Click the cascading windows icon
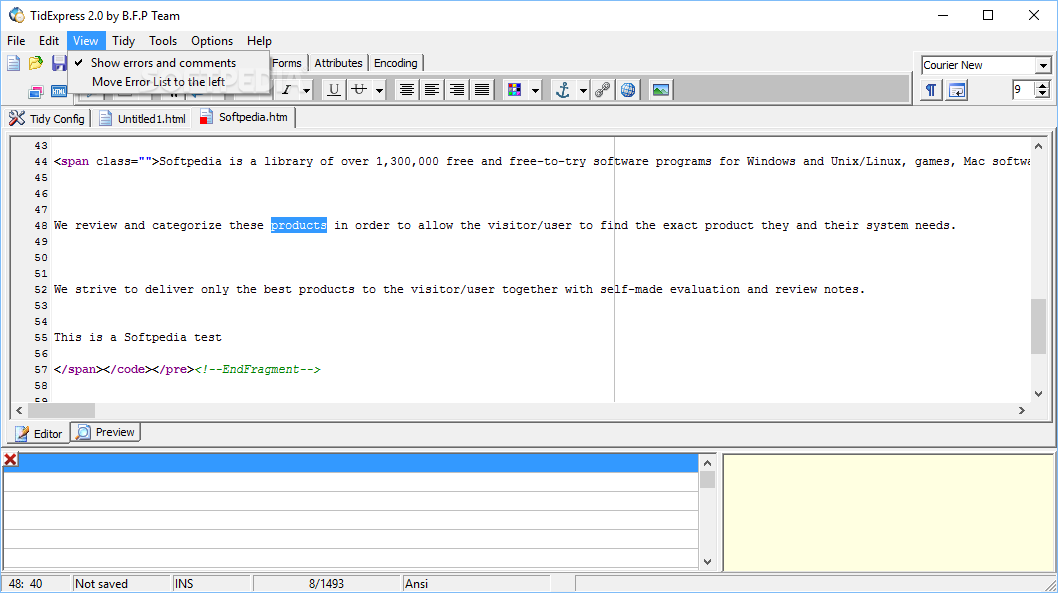Image resolution: width=1058 pixels, height=593 pixels. (x=36, y=91)
